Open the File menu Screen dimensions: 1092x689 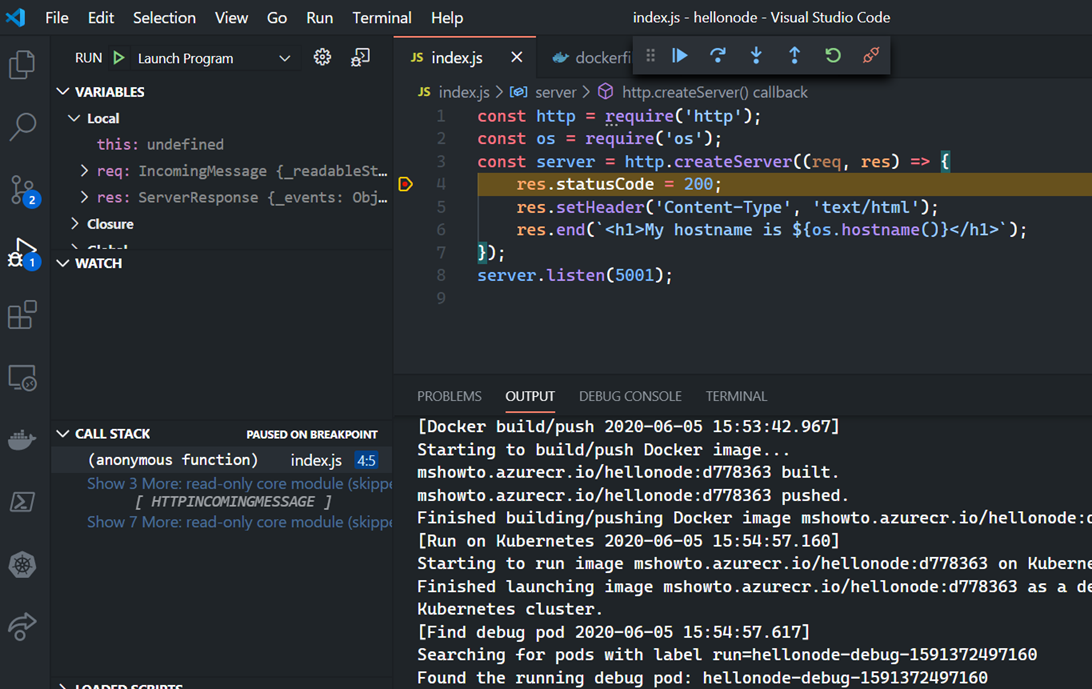coord(56,17)
